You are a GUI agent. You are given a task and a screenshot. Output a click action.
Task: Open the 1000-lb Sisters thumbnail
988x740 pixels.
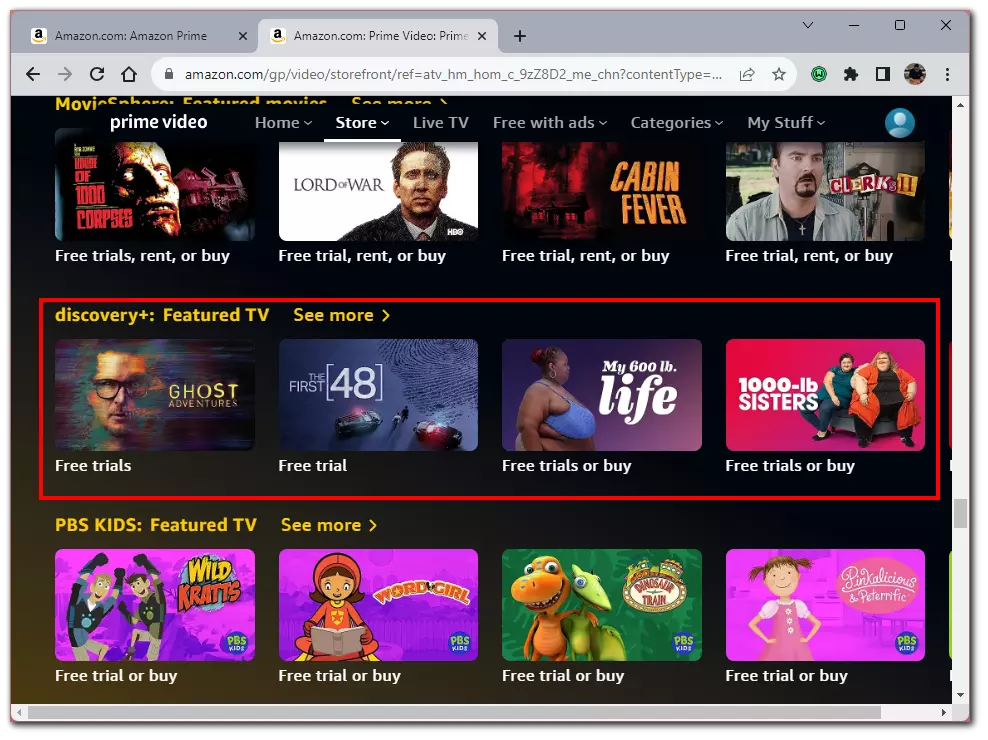click(825, 395)
